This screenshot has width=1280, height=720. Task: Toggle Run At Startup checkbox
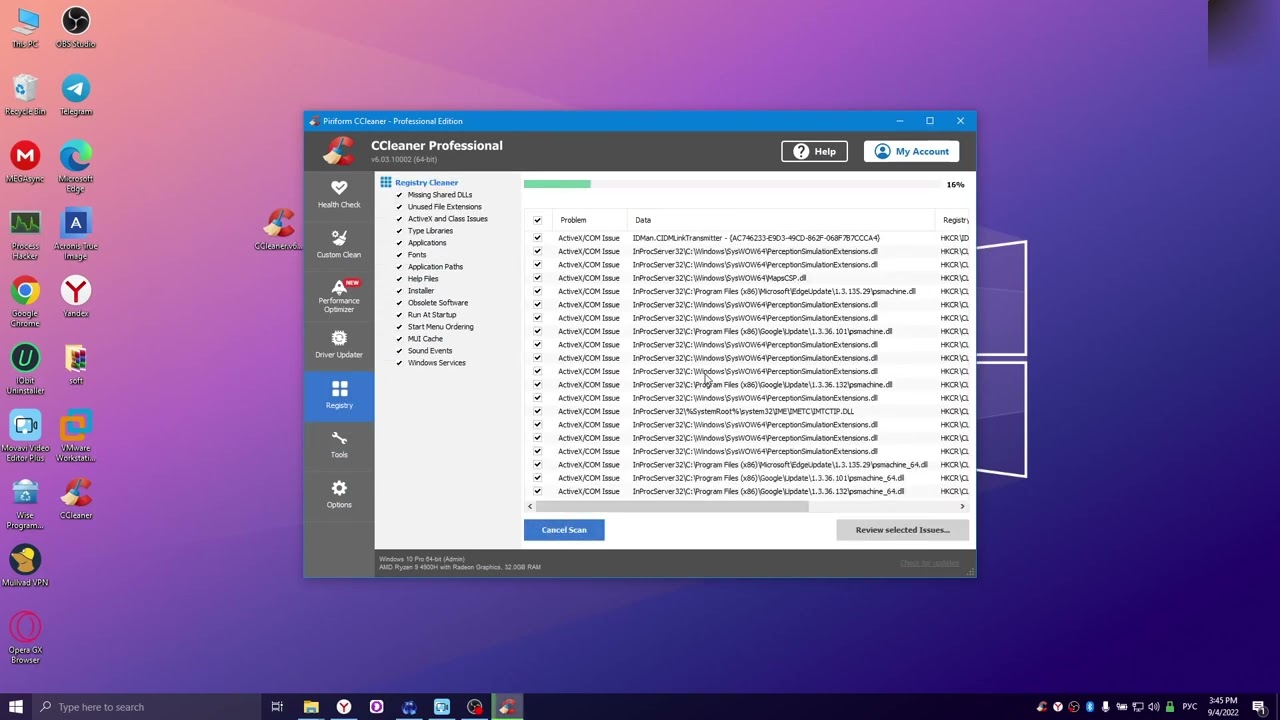point(399,315)
